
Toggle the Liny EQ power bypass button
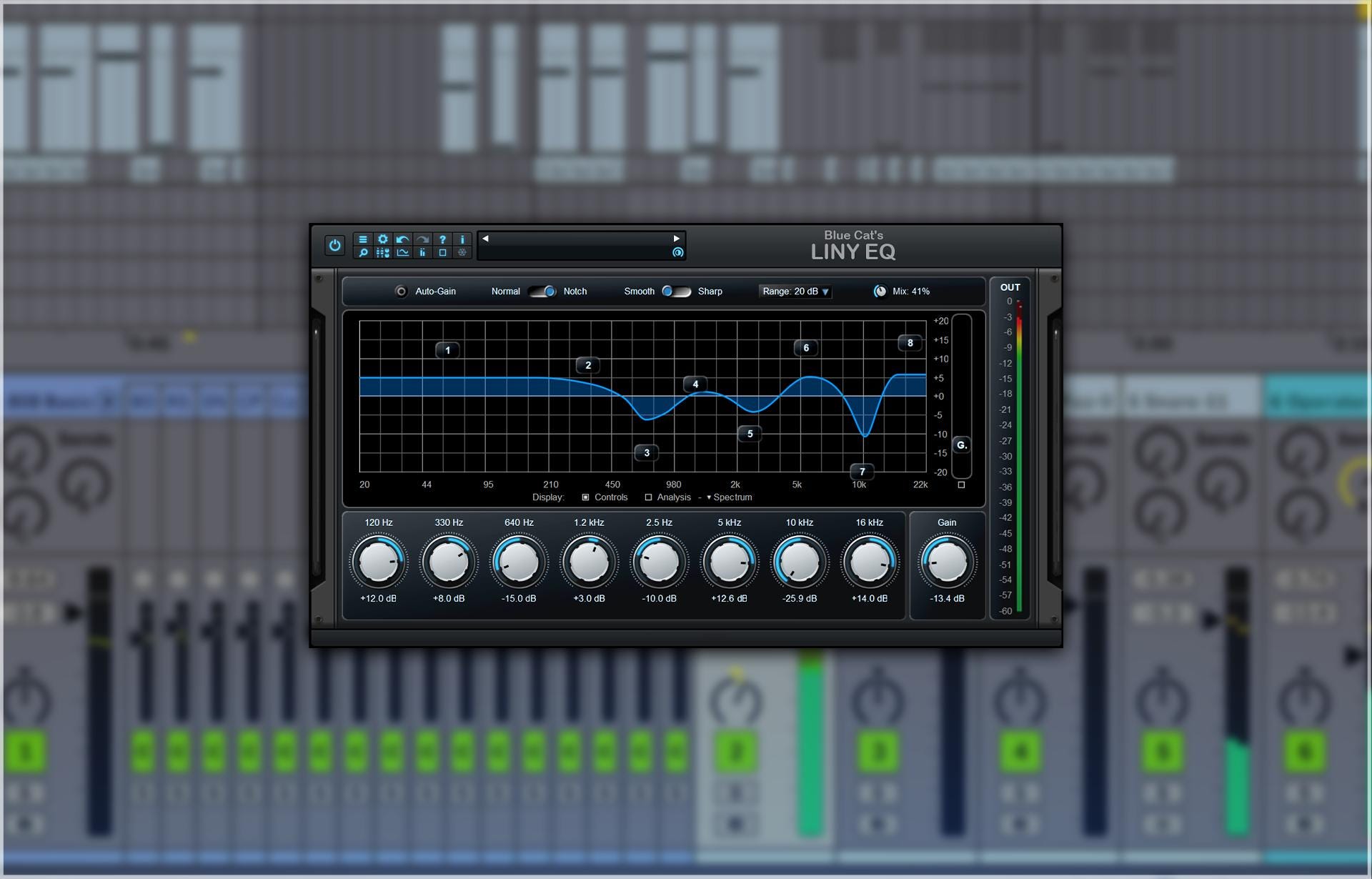(x=334, y=245)
